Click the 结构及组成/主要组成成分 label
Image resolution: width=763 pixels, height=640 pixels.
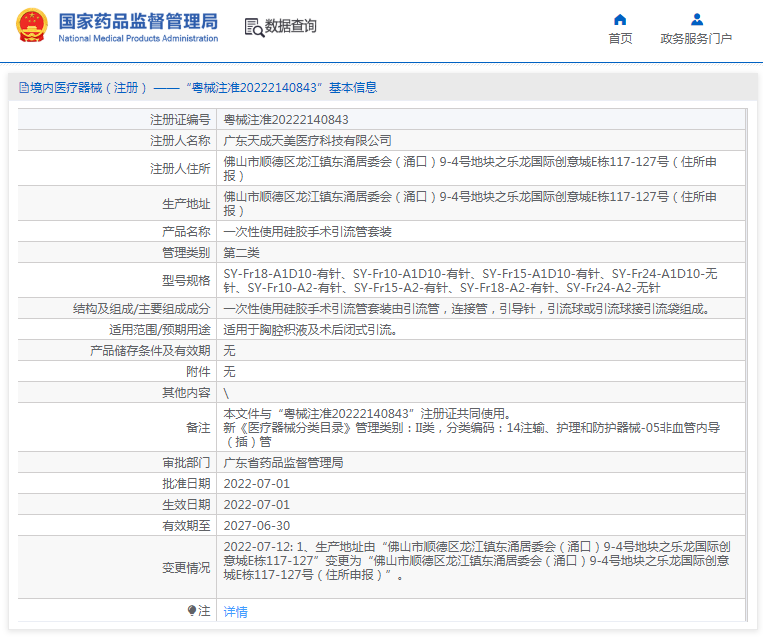pos(142,309)
